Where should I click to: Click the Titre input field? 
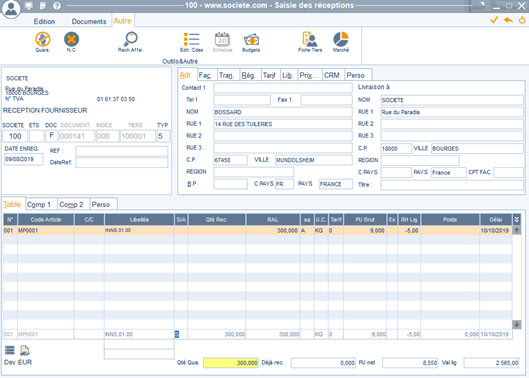(452, 185)
